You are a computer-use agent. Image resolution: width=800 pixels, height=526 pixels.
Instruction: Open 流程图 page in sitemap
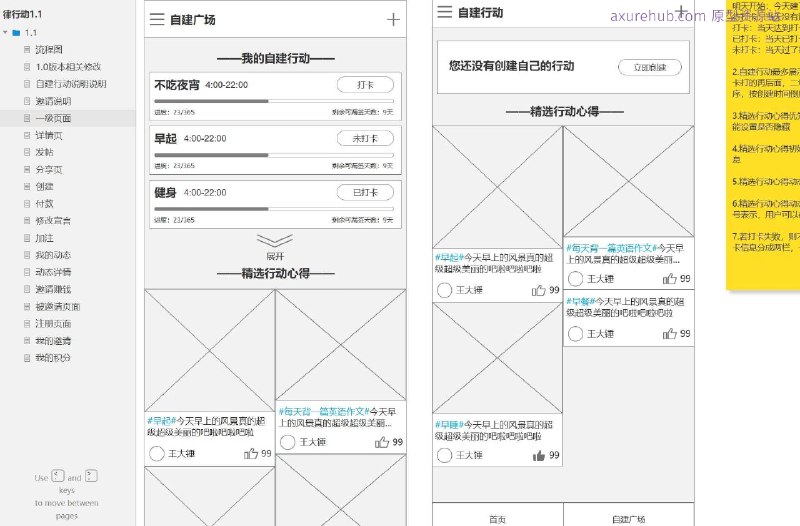point(49,49)
